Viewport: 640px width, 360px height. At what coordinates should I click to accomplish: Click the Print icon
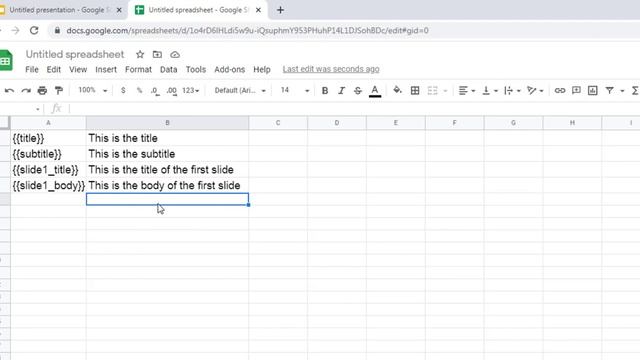click(42, 91)
